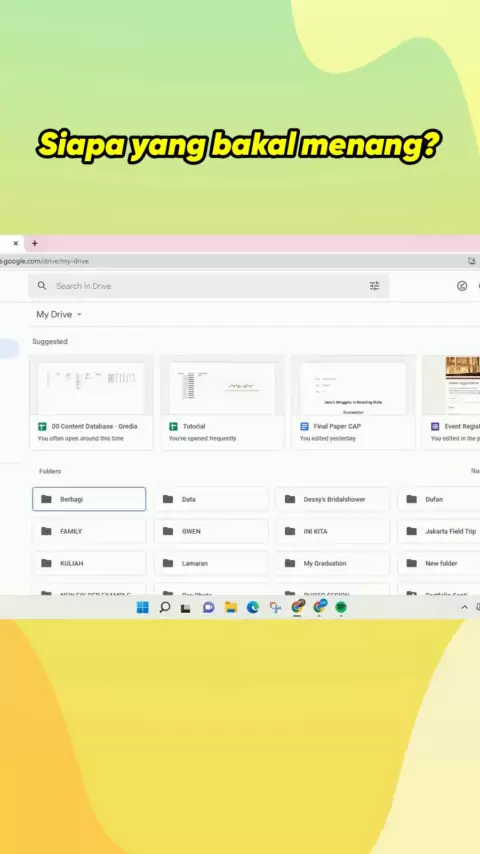480x854 pixels.
Task: Click the search magnifier icon in Drive
Action: pyautogui.click(x=42, y=286)
